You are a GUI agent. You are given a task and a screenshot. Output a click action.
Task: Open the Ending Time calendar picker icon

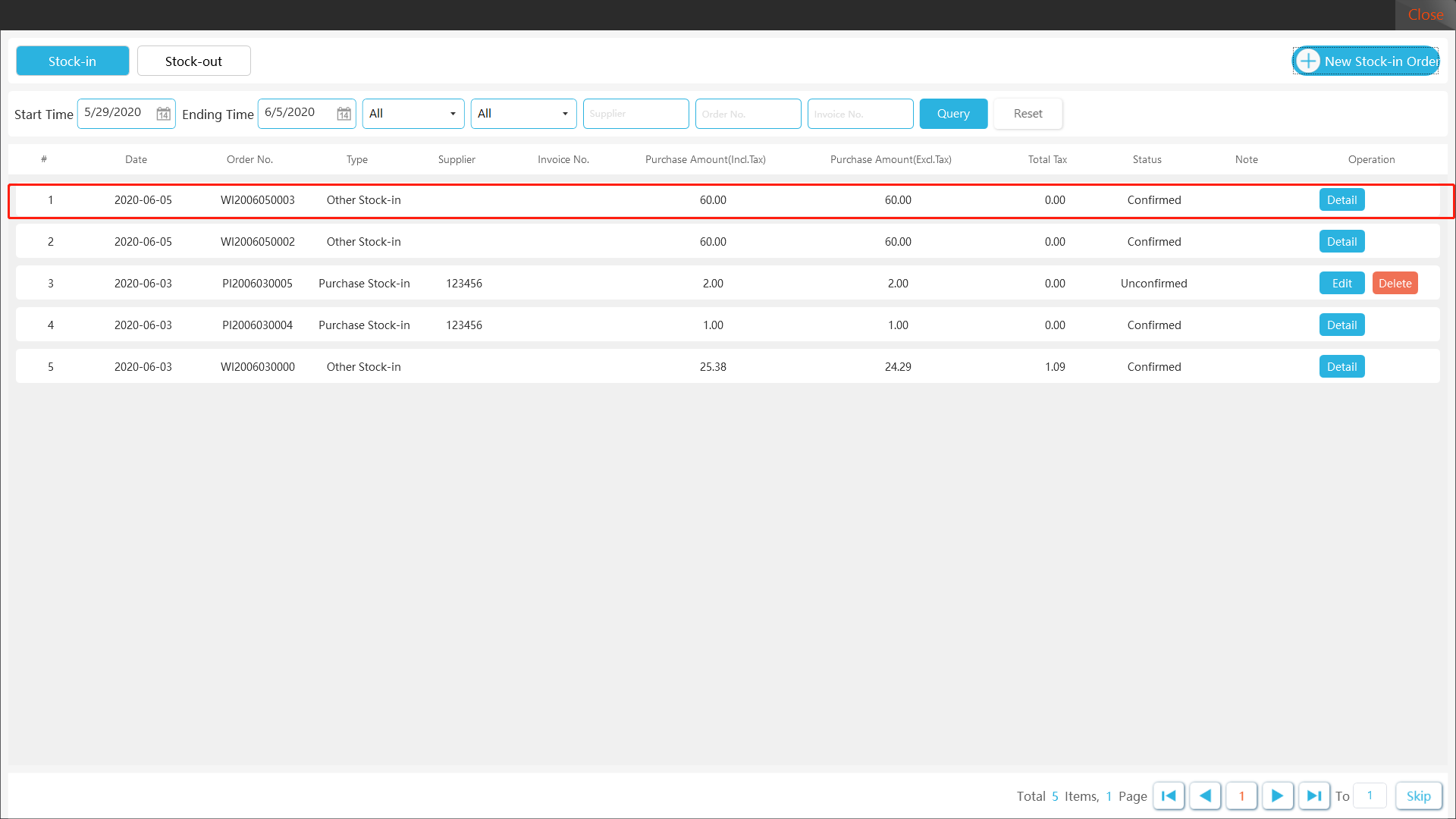[344, 114]
